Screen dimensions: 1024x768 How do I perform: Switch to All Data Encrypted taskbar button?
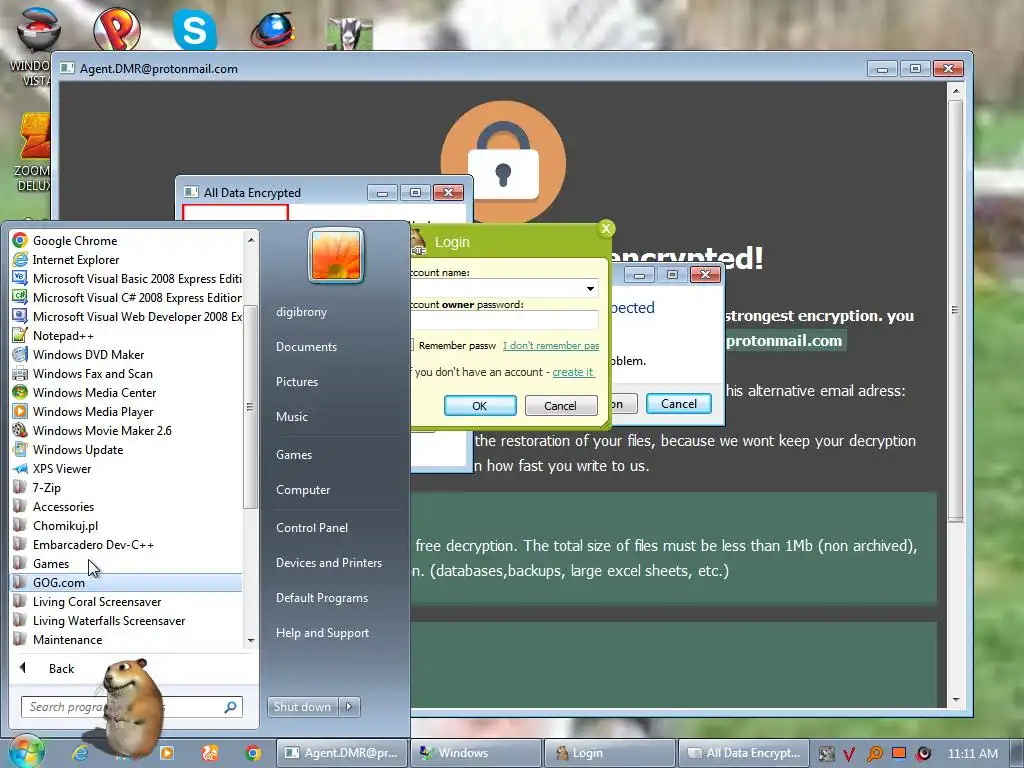(743, 753)
